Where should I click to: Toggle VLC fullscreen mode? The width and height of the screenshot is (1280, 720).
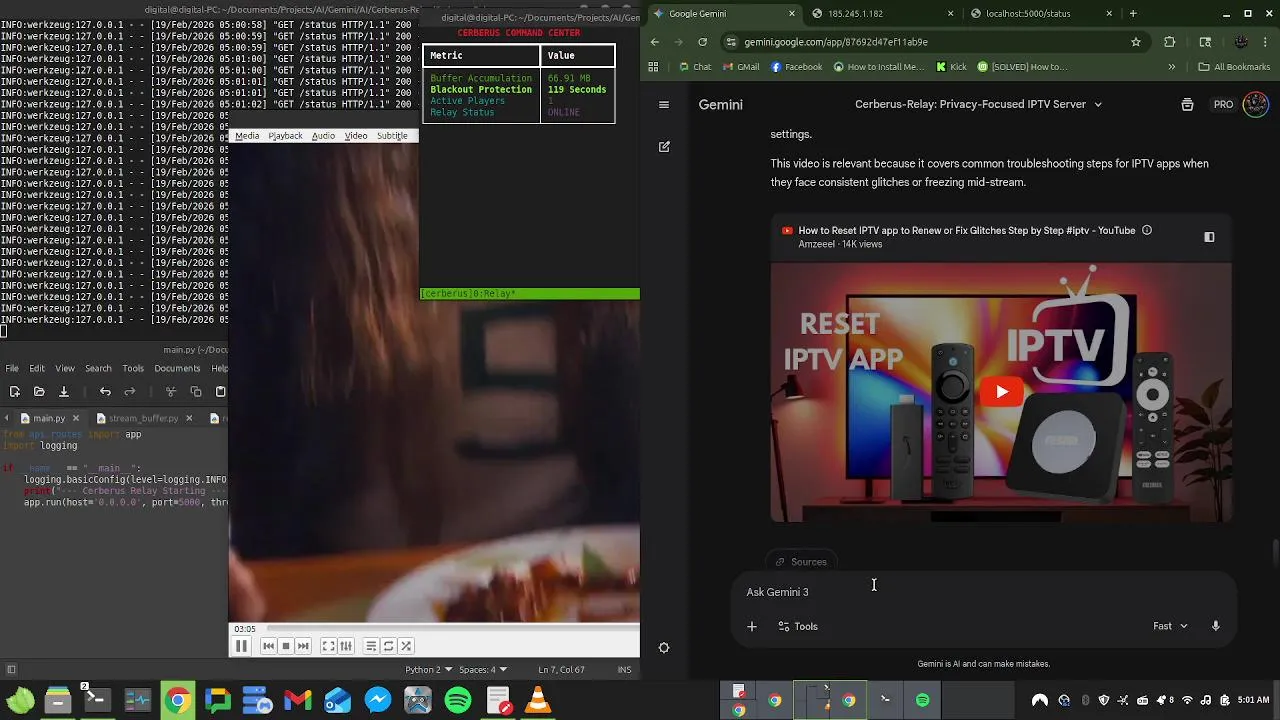(328, 646)
